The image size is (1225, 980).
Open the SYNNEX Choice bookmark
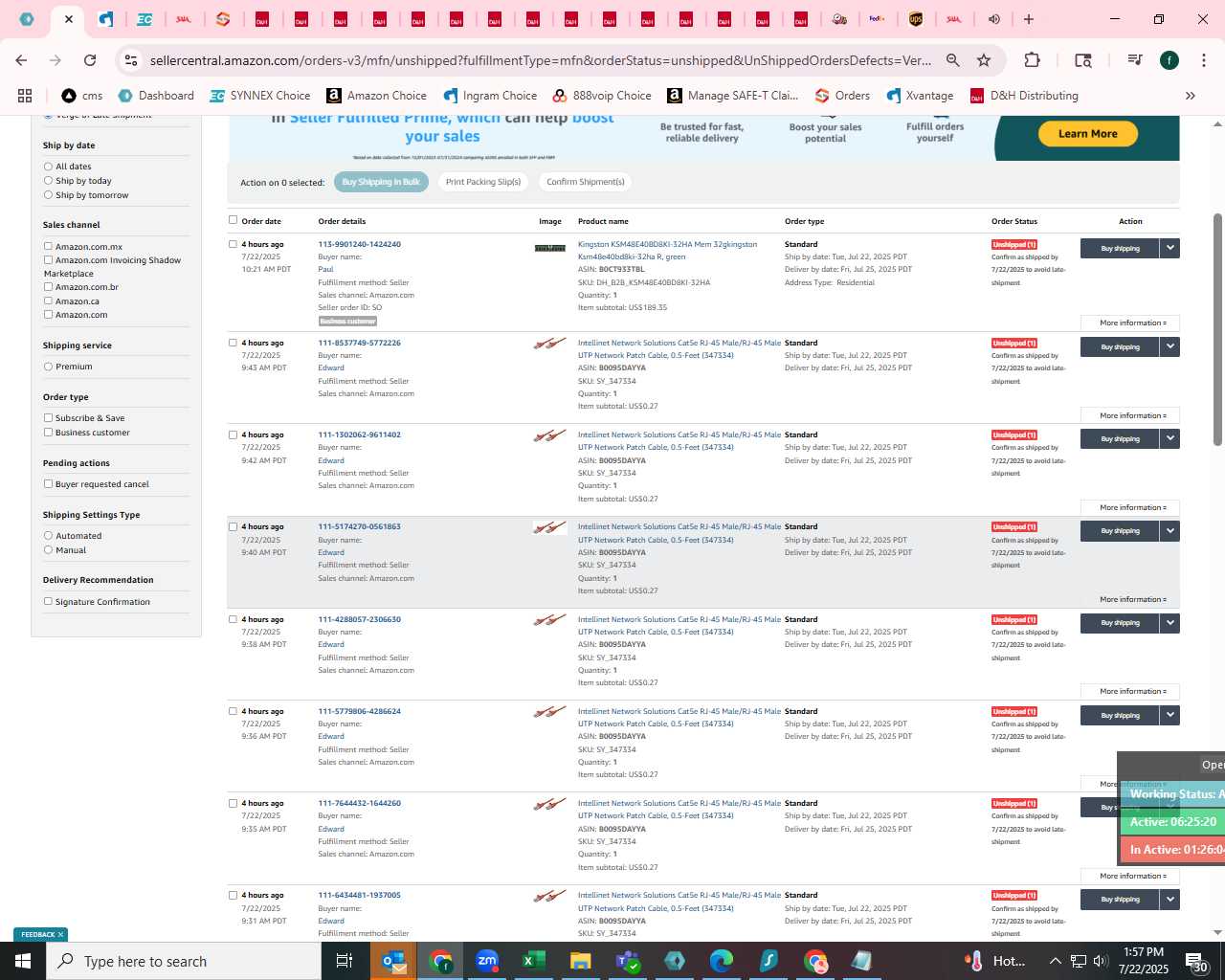[x=260, y=96]
